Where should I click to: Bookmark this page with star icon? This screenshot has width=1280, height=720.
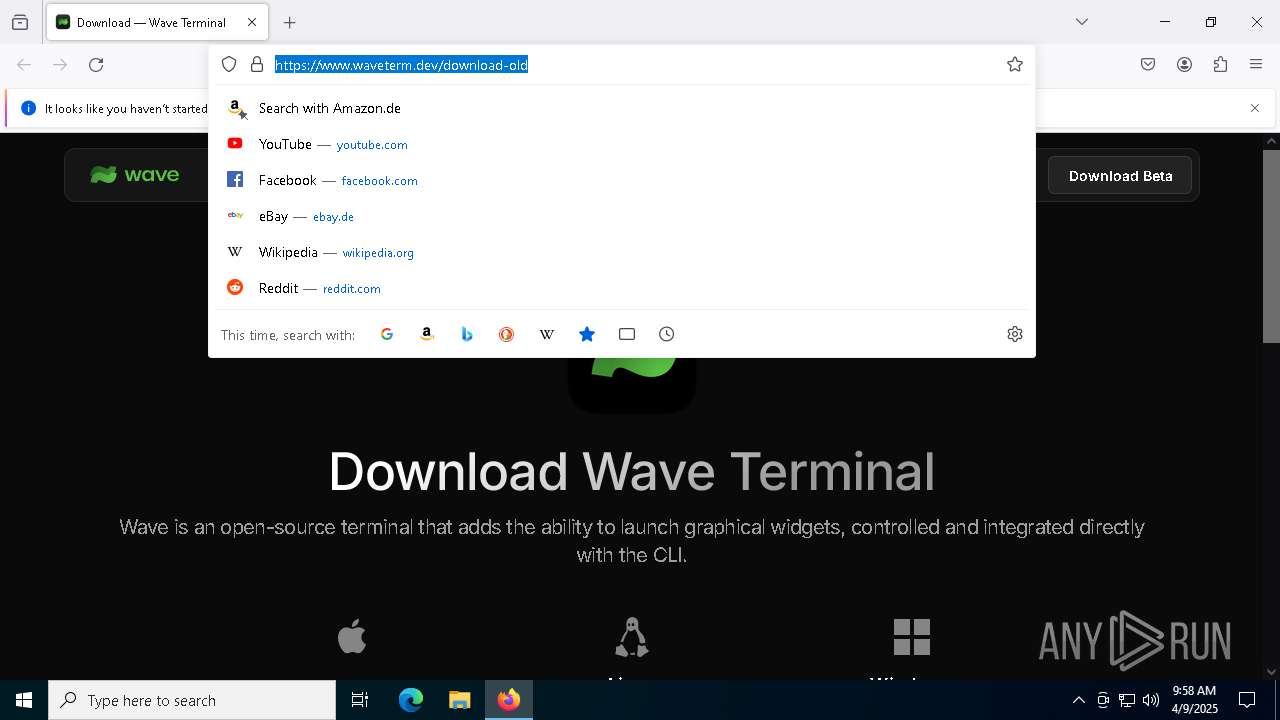pos(1015,64)
